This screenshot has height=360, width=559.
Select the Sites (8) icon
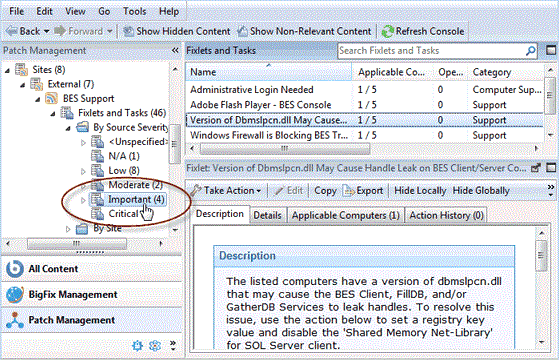tap(21, 70)
